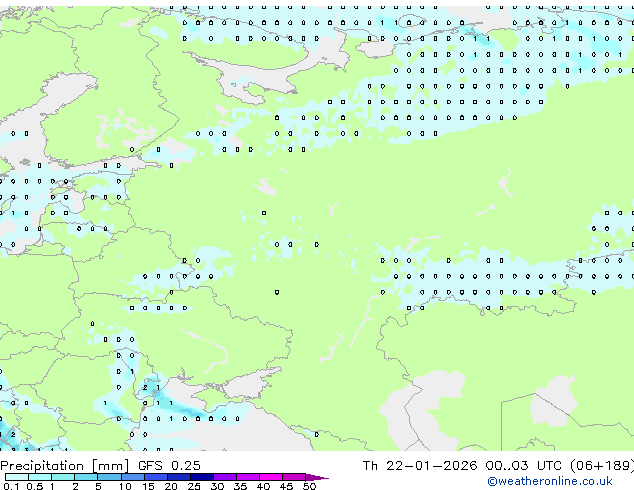Open the weatheronline.co.uk link
634x490 pixels.
tap(550, 481)
